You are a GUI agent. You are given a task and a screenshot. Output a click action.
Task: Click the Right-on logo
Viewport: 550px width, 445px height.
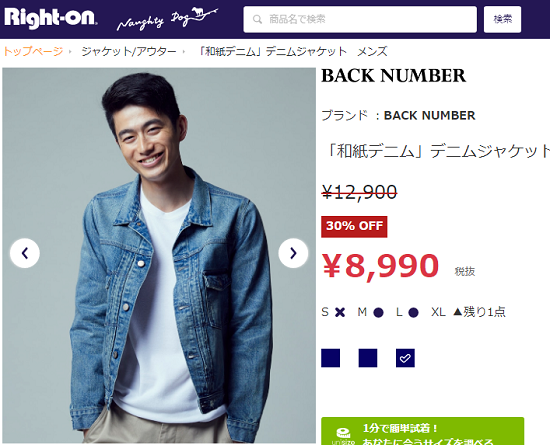click(x=51, y=18)
